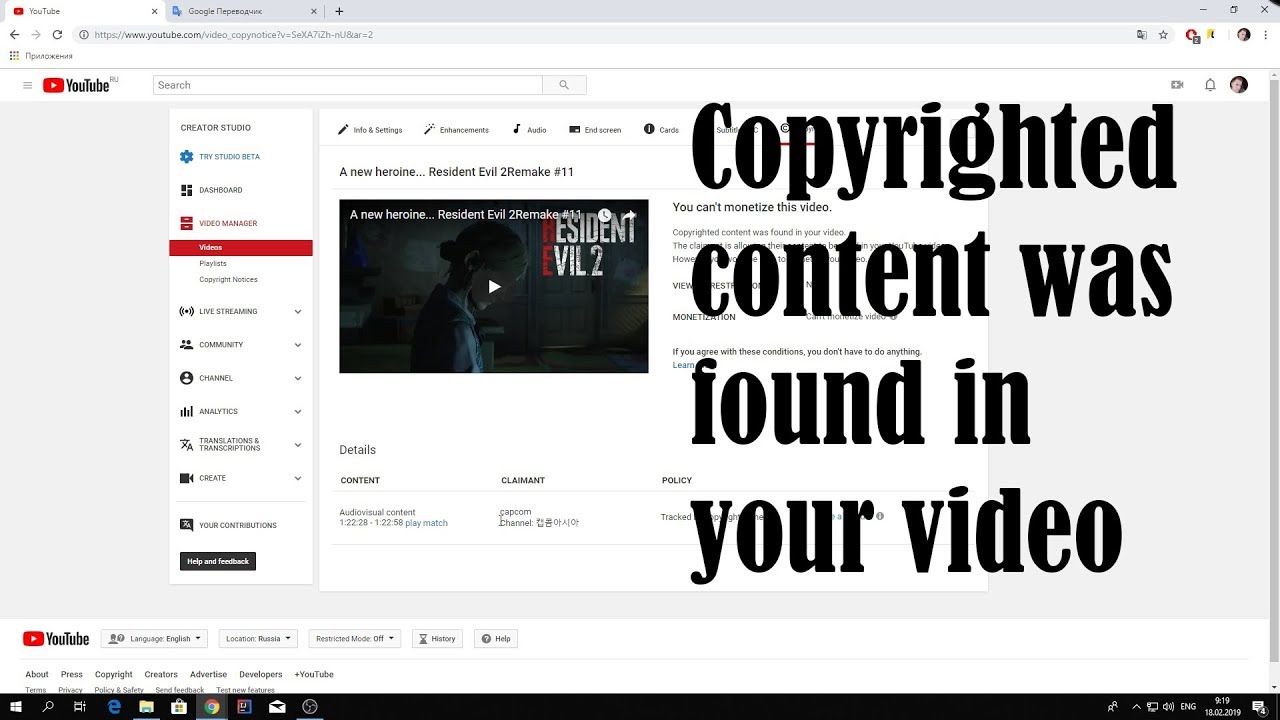Click the Video Manager icon

click(x=186, y=224)
